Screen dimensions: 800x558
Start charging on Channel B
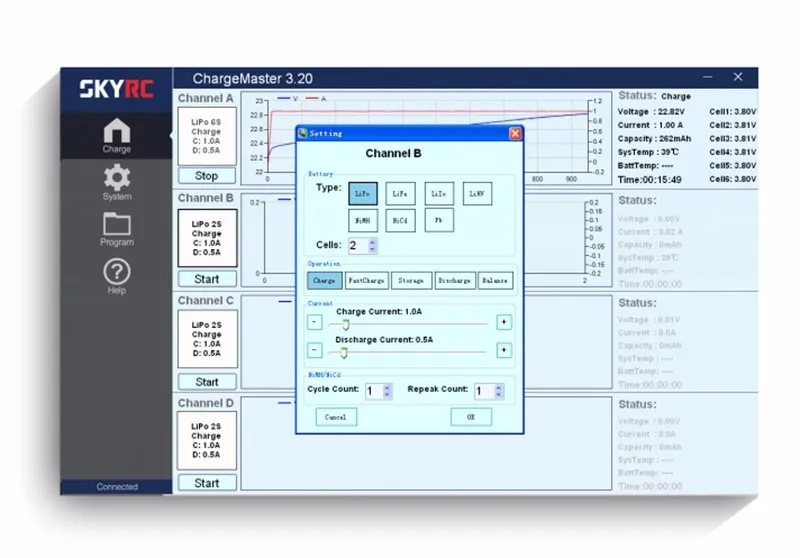click(x=207, y=279)
